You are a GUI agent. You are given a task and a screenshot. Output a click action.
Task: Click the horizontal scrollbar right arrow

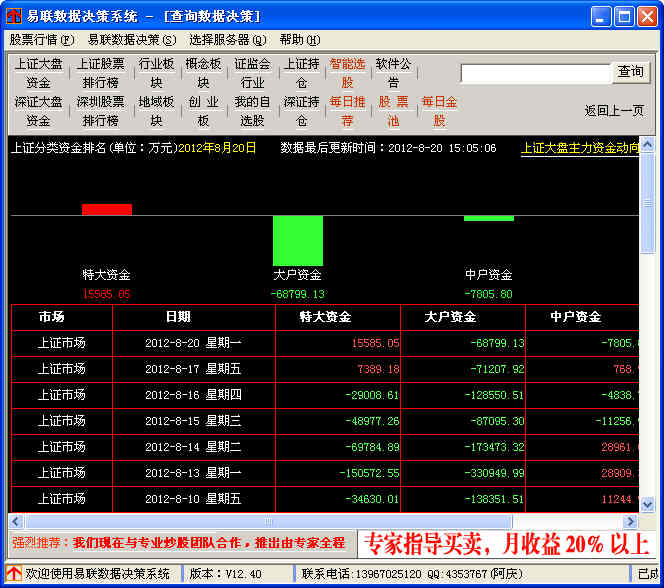[631, 522]
